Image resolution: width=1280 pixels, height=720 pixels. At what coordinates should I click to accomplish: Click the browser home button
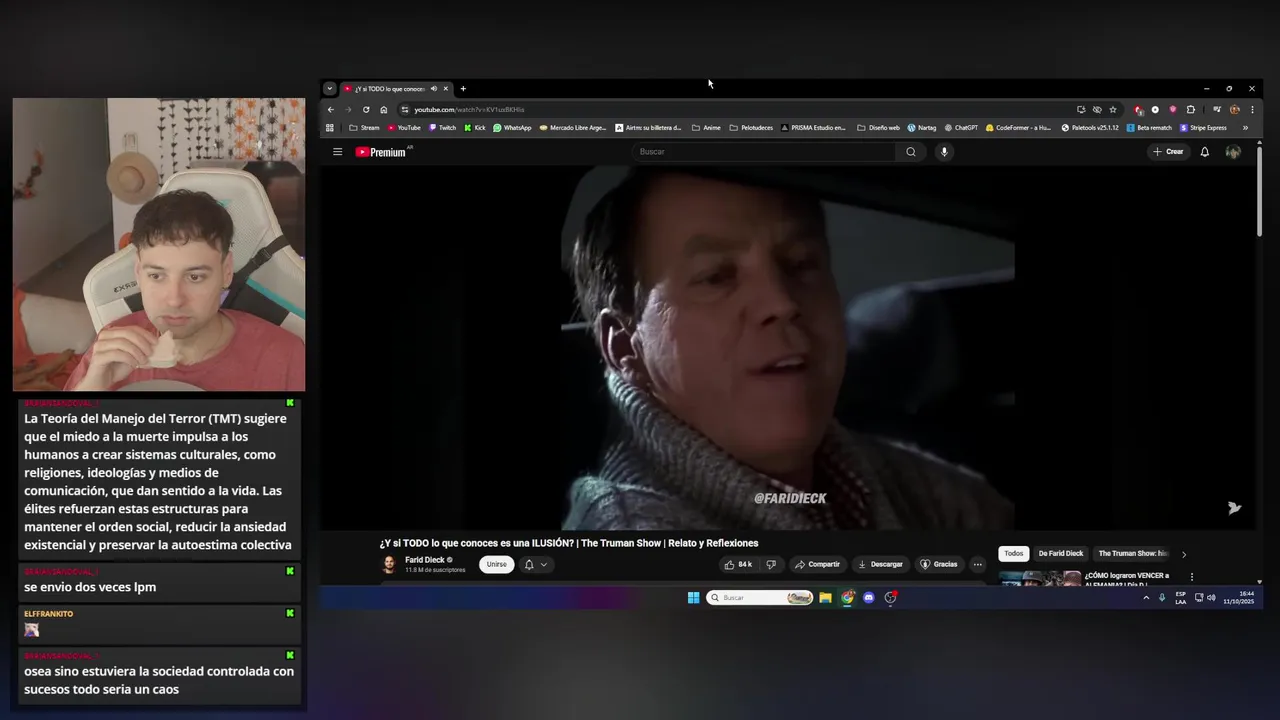pyautogui.click(x=383, y=110)
